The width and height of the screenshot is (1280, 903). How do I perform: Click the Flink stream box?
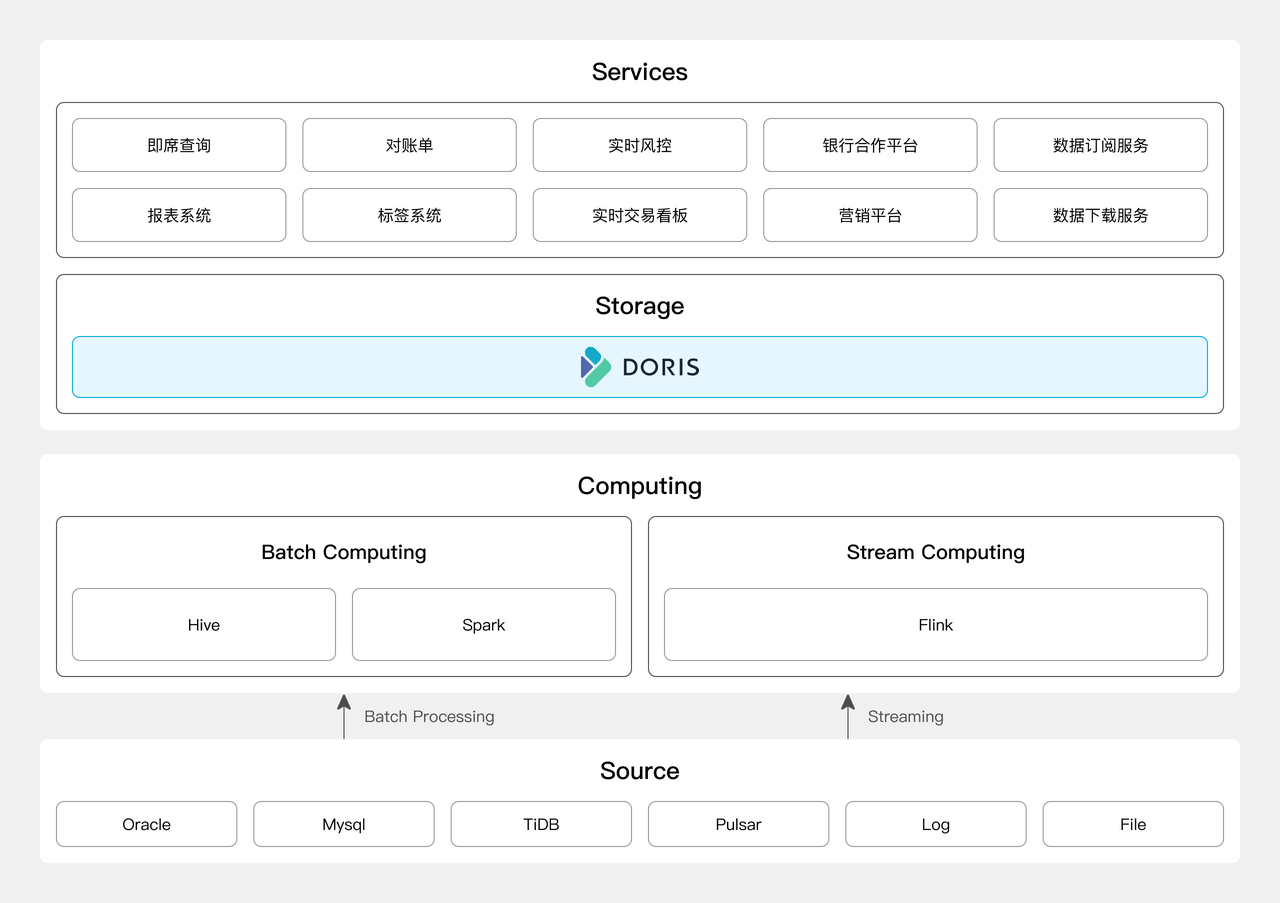(x=936, y=625)
